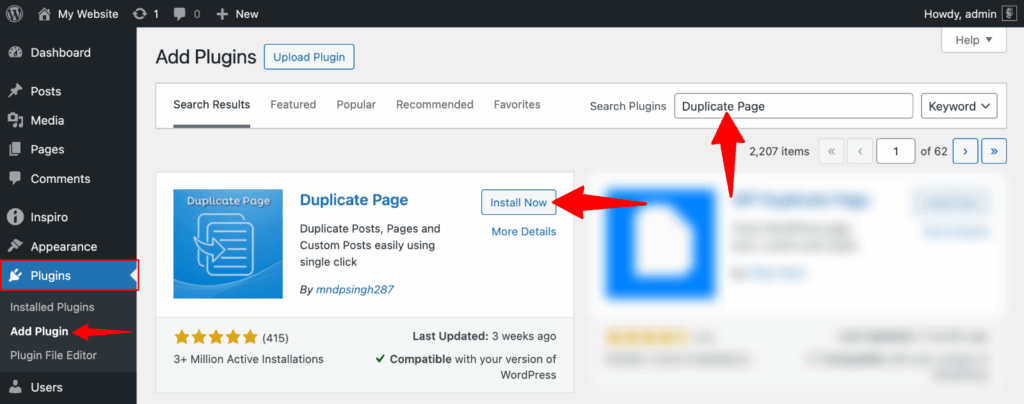This screenshot has width=1024, height=404.
Task: Click the Upload Plugin button
Action: tap(309, 57)
